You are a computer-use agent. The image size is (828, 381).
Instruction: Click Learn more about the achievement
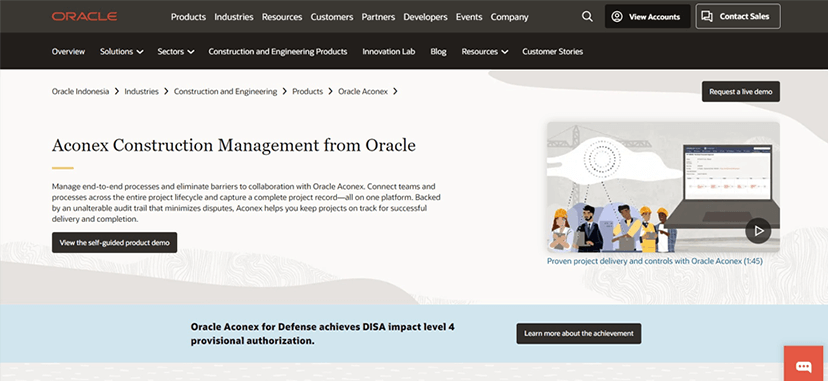(x=579, y=334)
